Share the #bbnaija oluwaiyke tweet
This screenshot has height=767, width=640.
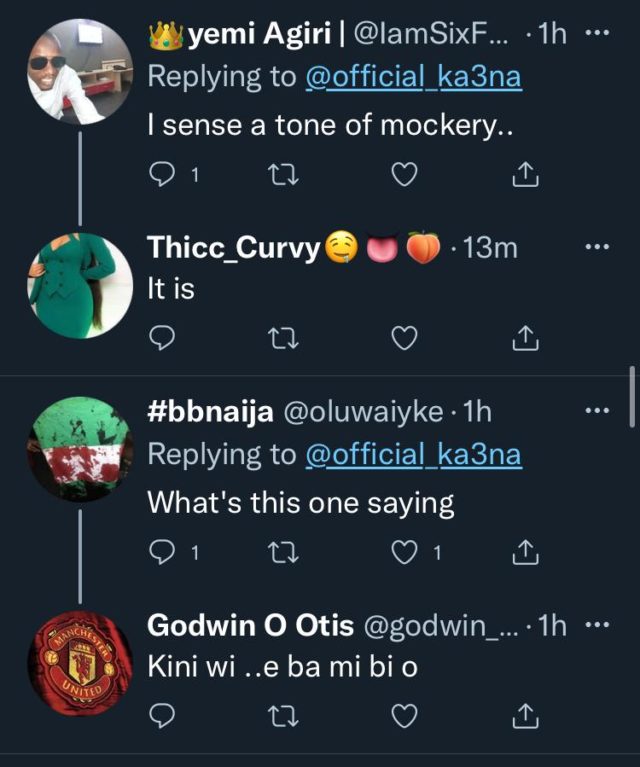point(524,551)
